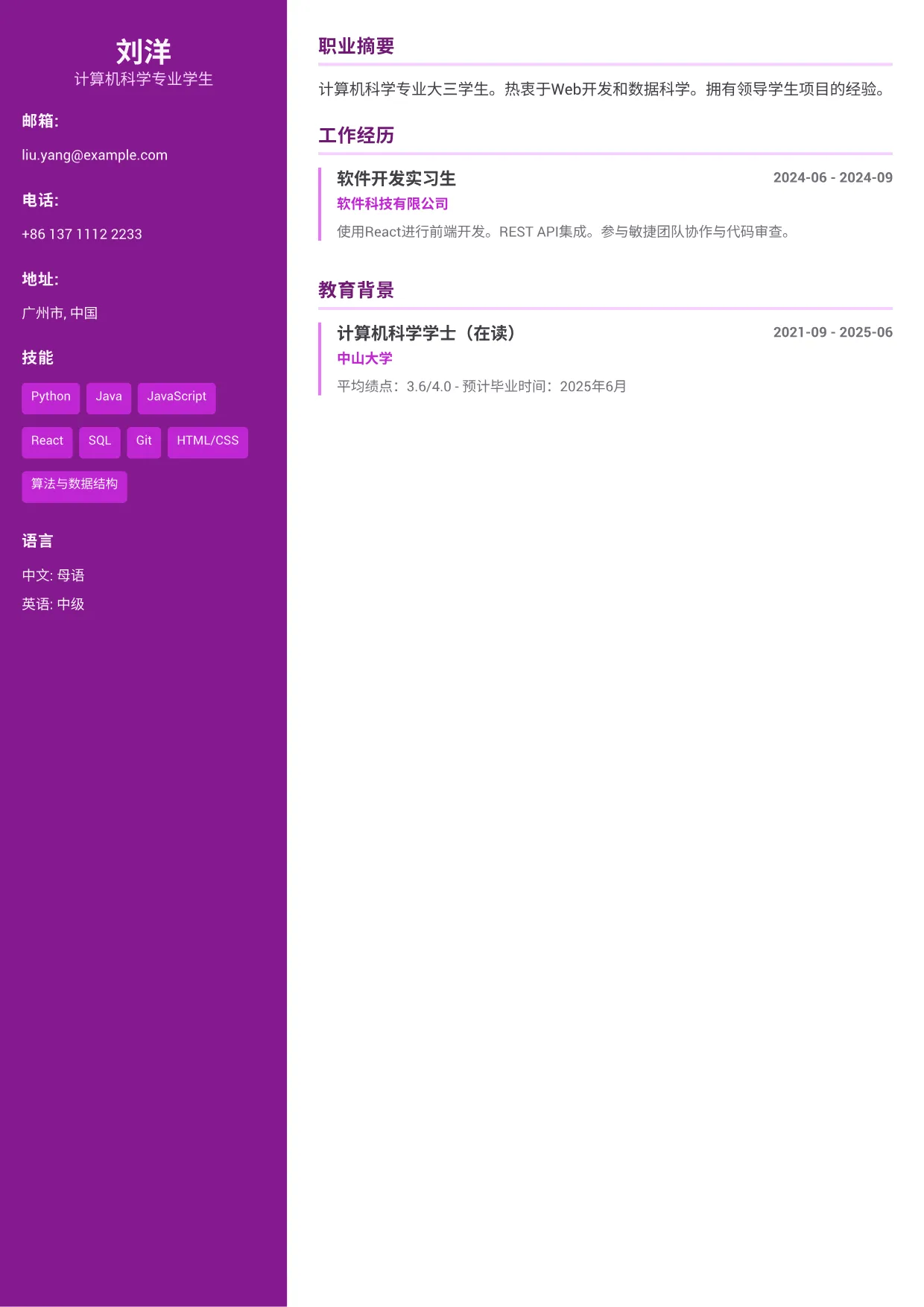Click the 电话 label
This screenshot has height=1307, width=924.
click(40, 200)
